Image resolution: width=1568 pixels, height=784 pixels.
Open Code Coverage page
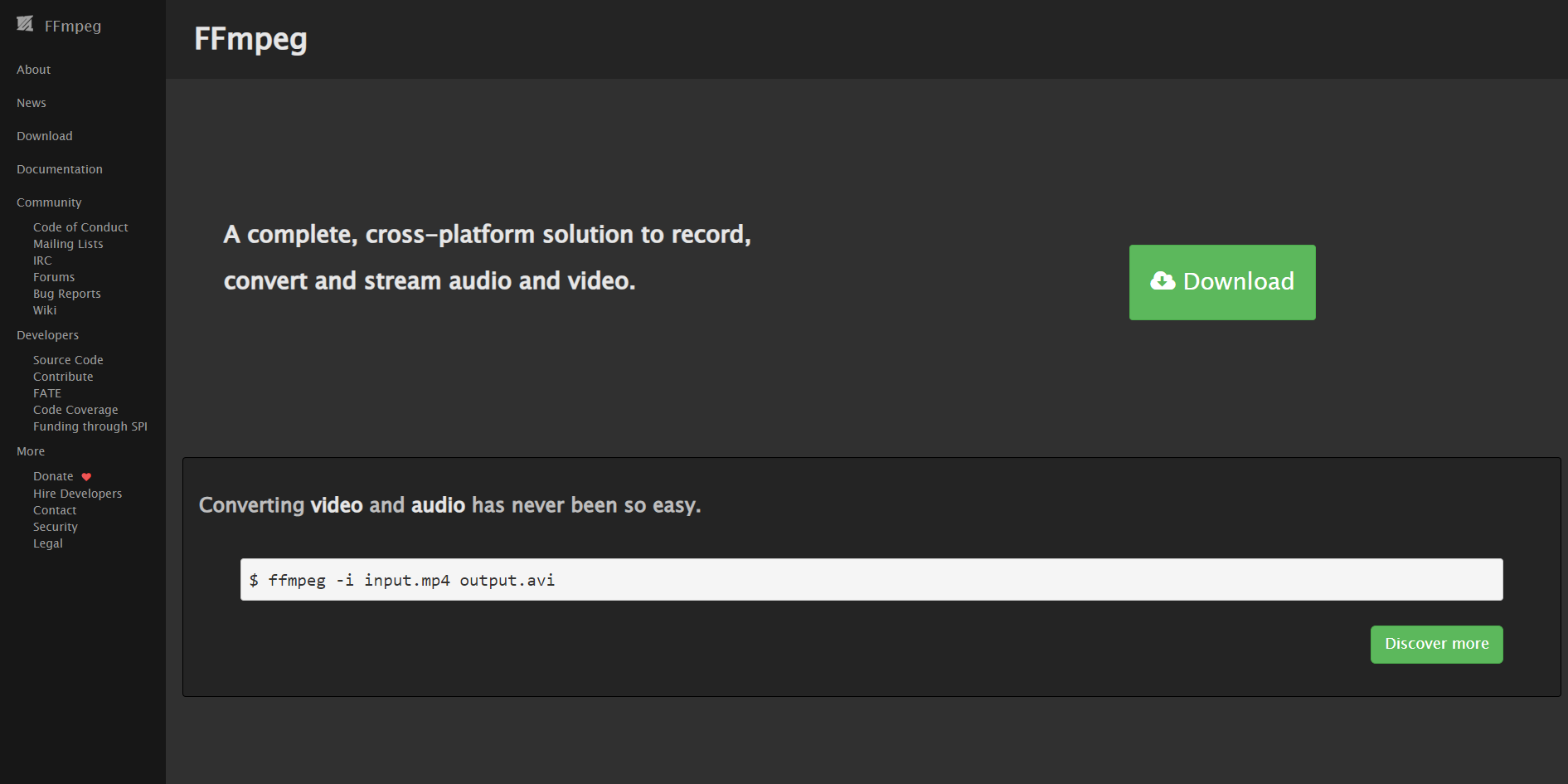click(x=75, y=410)
